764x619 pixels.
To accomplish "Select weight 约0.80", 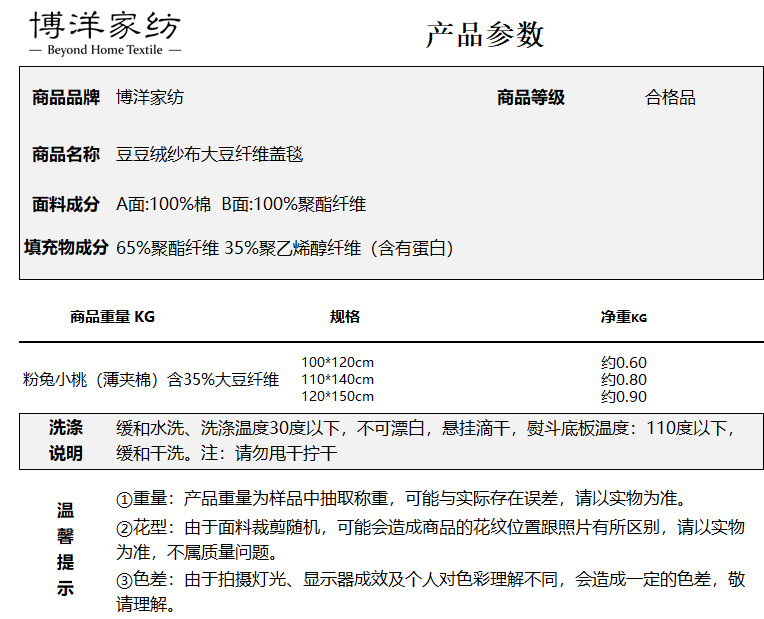I will point(624,380).
